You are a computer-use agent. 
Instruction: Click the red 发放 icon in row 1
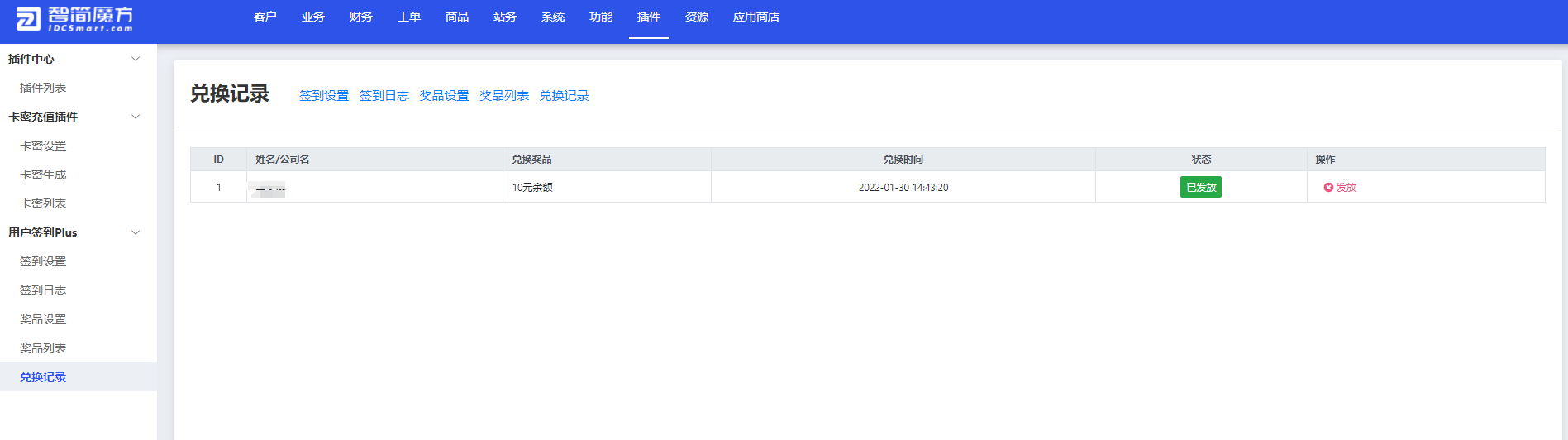pyautogui.click(x=1328, y=188)
